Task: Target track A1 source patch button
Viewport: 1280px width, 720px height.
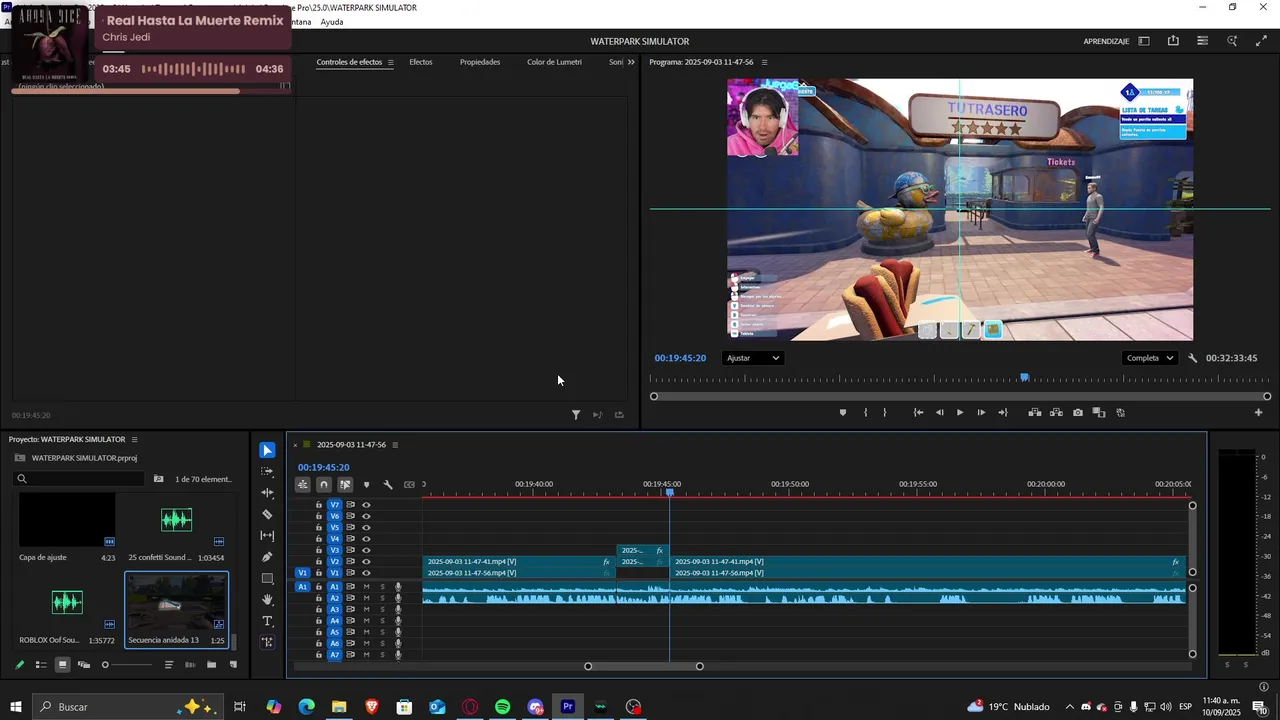Action: 303,587
